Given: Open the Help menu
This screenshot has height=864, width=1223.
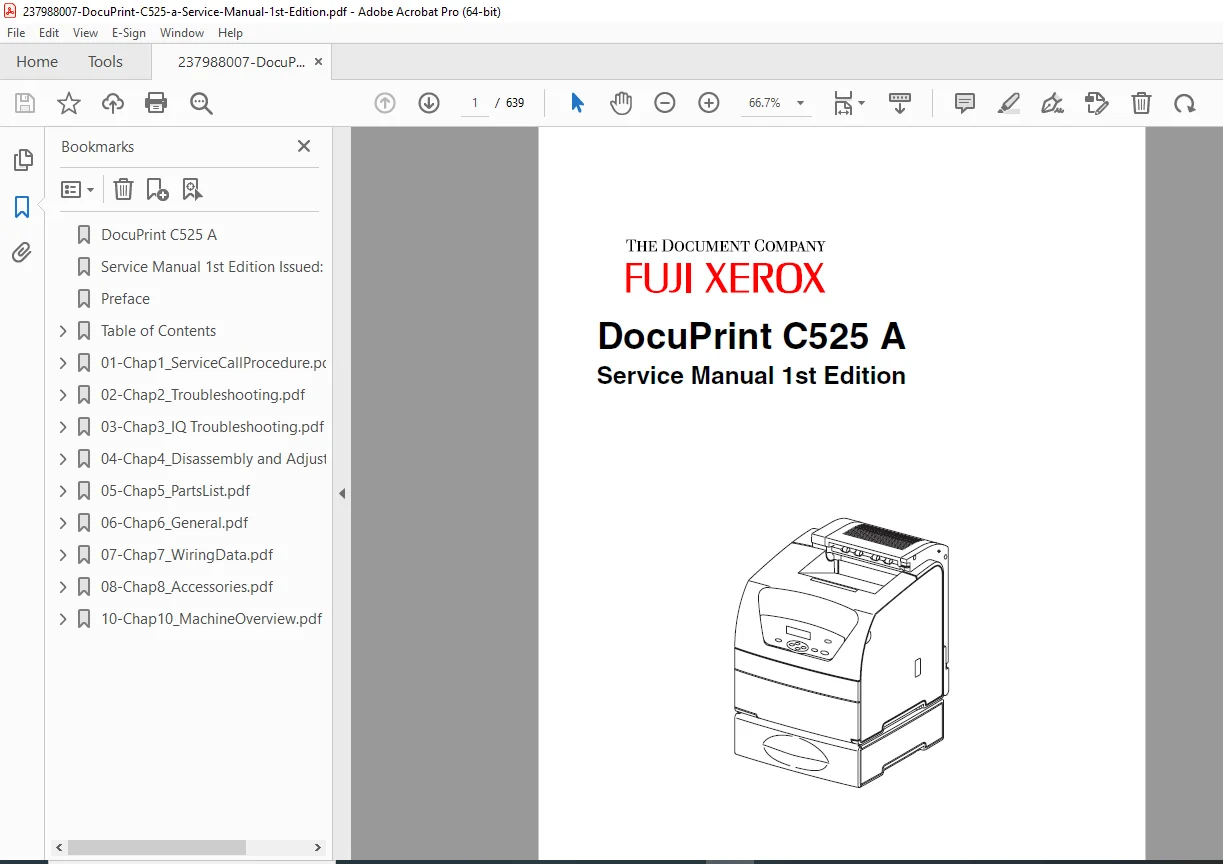Looking at the screenshot, I should point(230,33).
